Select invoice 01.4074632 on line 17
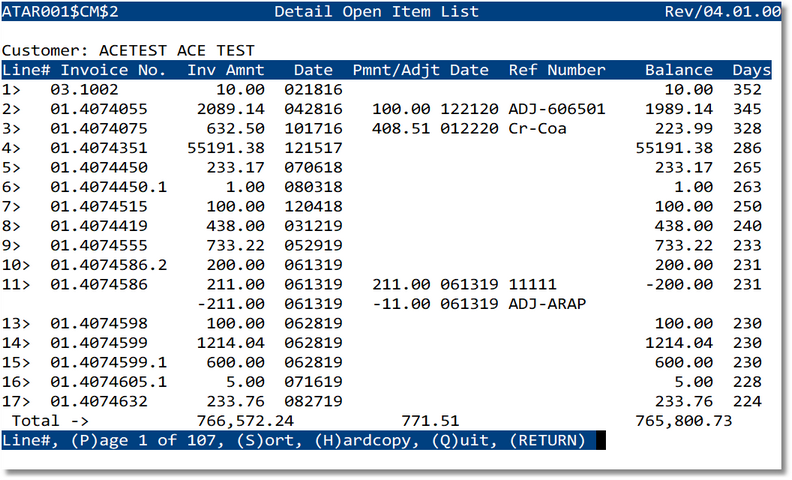The image size is (792, 480). 98,402
